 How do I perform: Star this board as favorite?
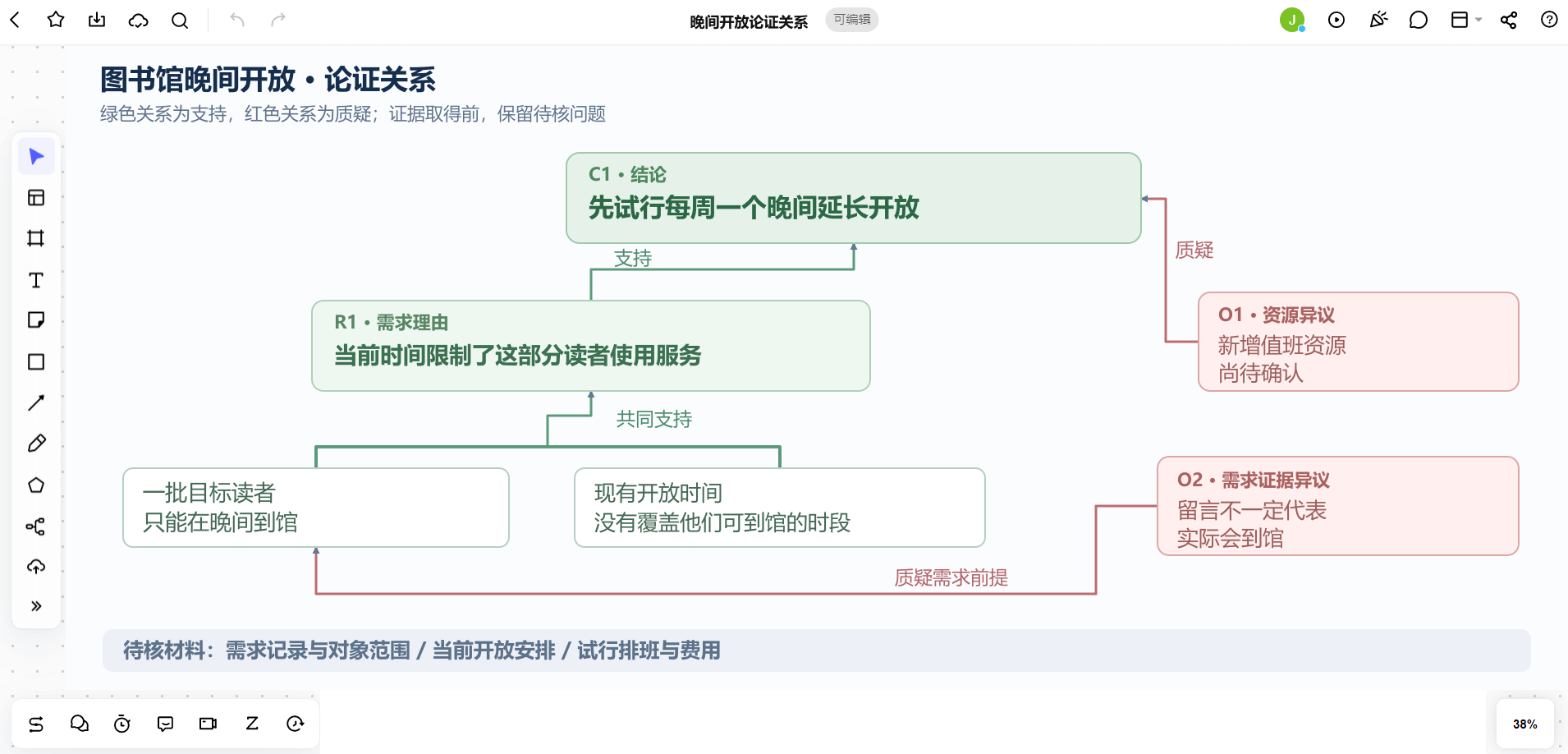56,20
